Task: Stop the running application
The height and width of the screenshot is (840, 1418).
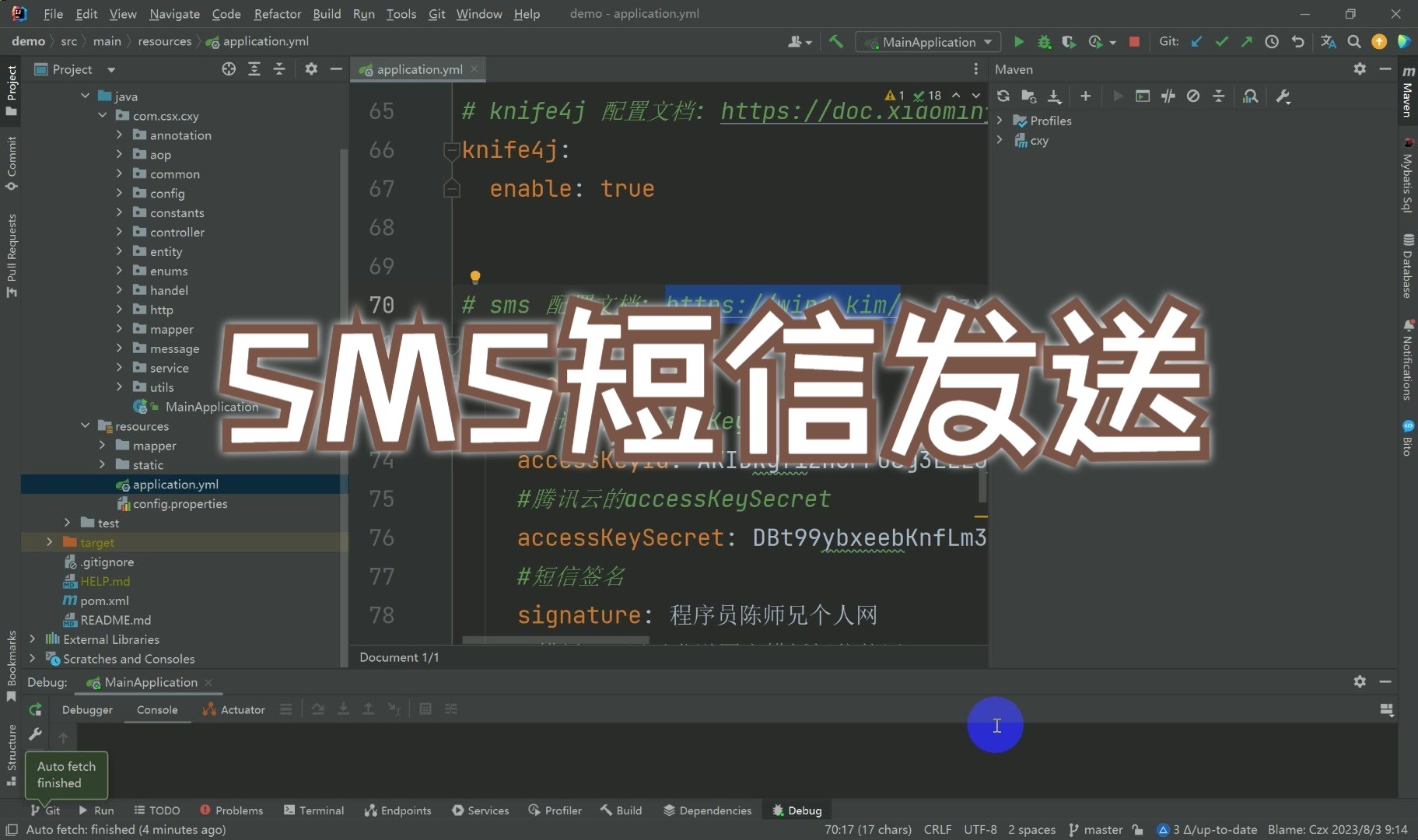Action: tap(1134, 42)
